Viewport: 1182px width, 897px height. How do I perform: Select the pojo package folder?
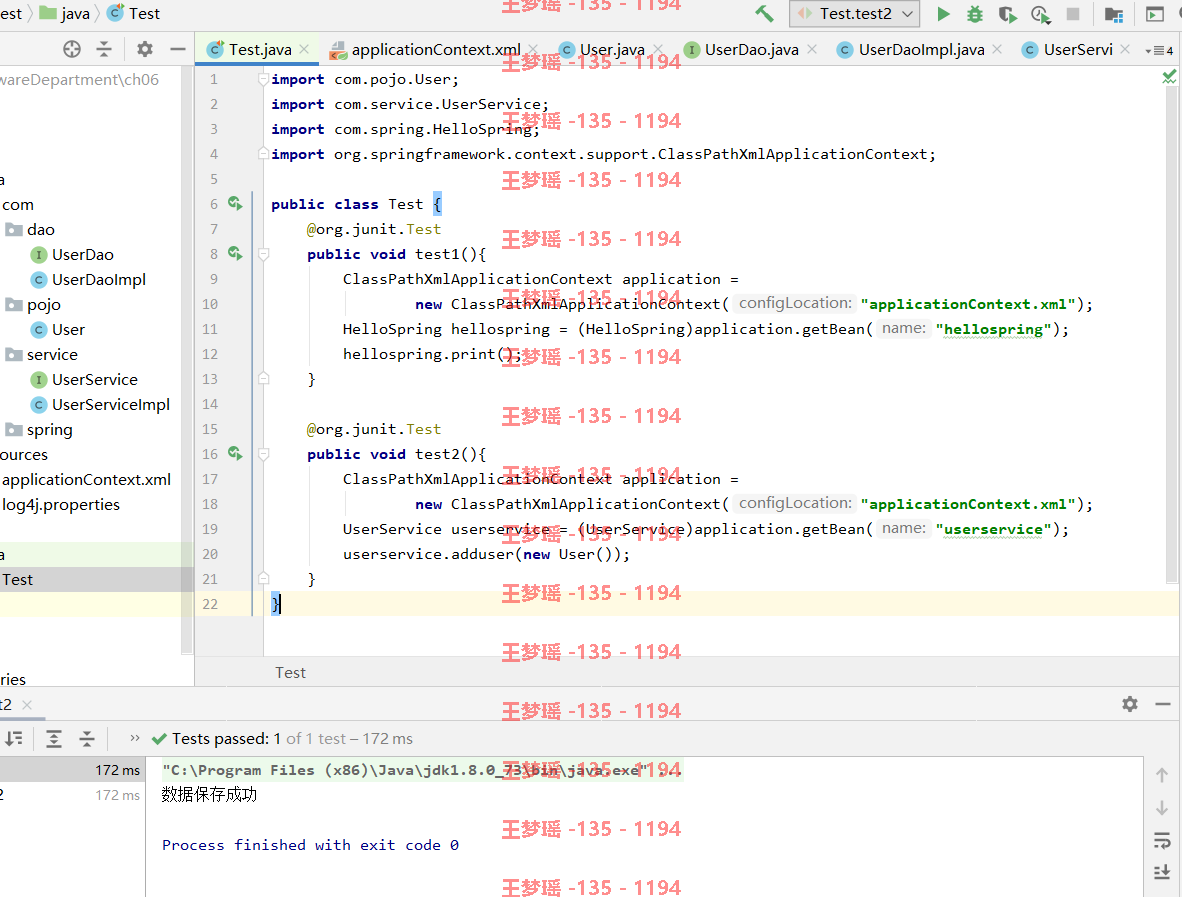click(33, 305)
